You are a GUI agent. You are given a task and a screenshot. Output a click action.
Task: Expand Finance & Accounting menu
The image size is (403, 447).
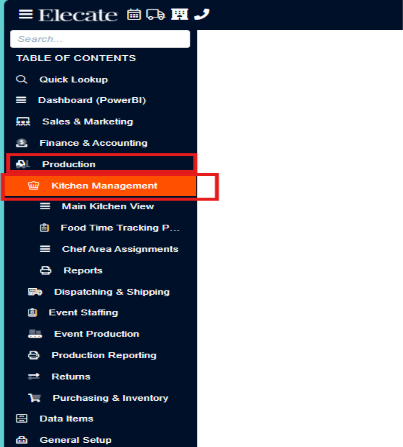93,143
